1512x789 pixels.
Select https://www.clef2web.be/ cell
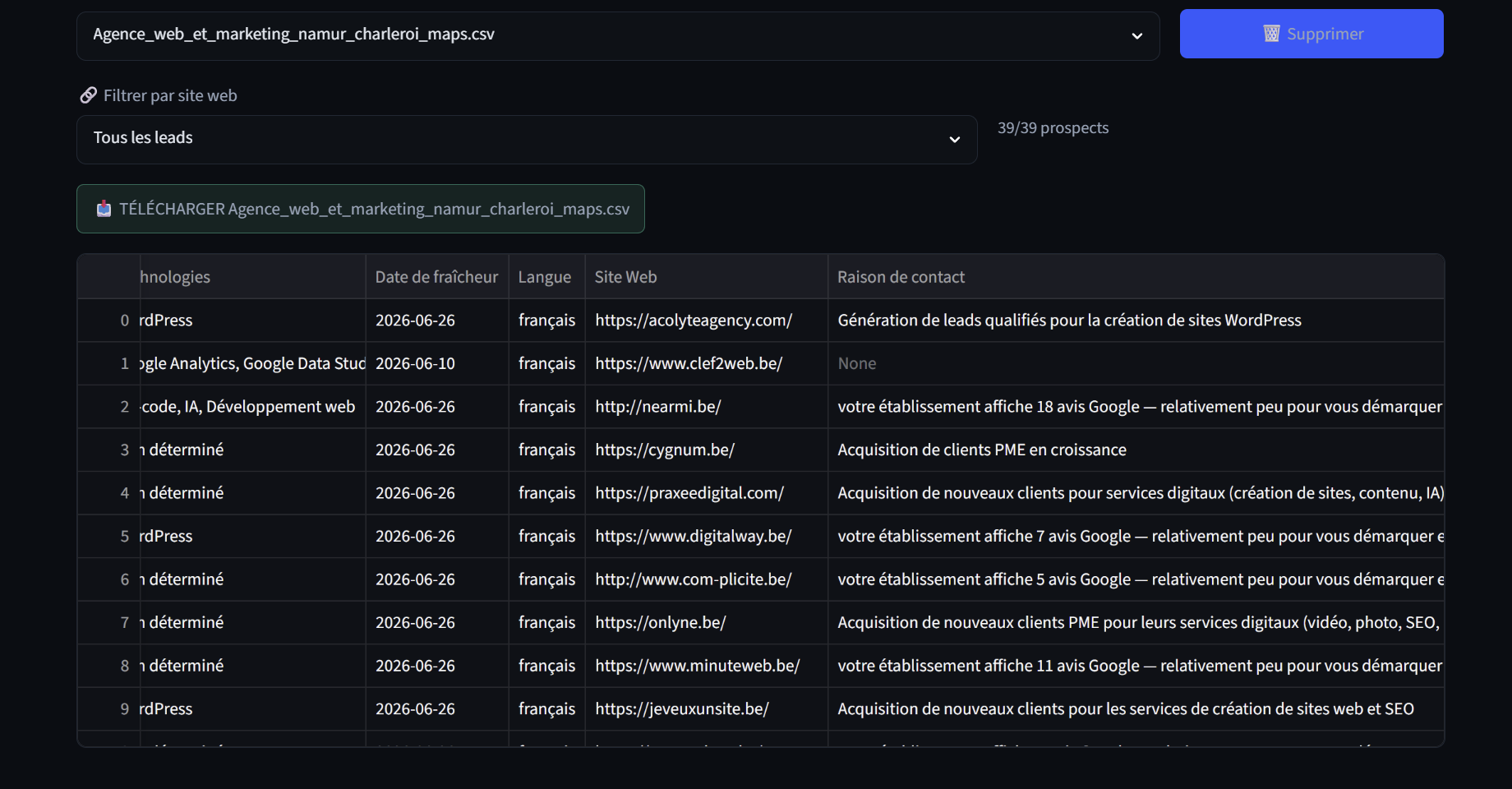tap(706, 363)
